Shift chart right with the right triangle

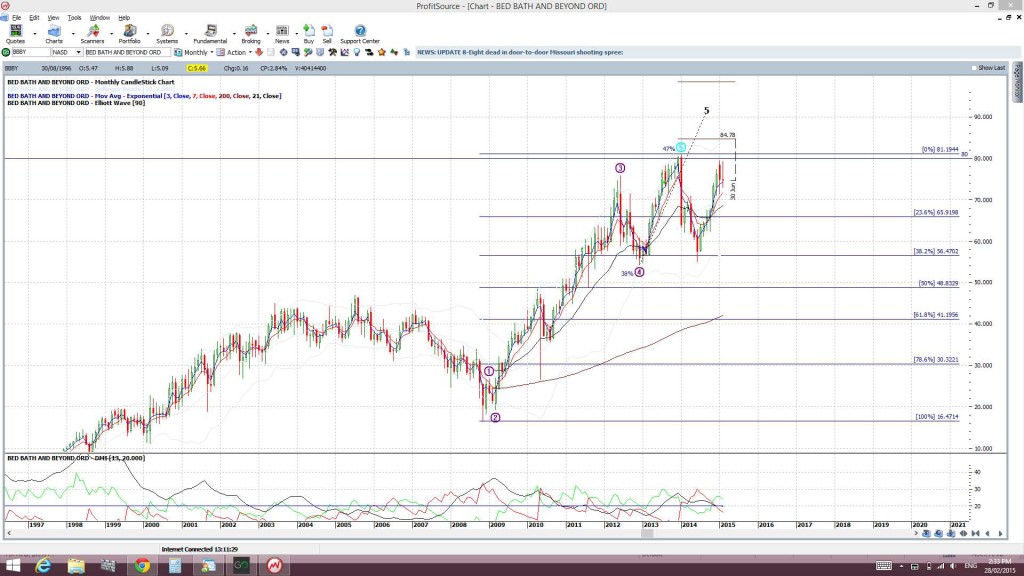coord(1000,534)
